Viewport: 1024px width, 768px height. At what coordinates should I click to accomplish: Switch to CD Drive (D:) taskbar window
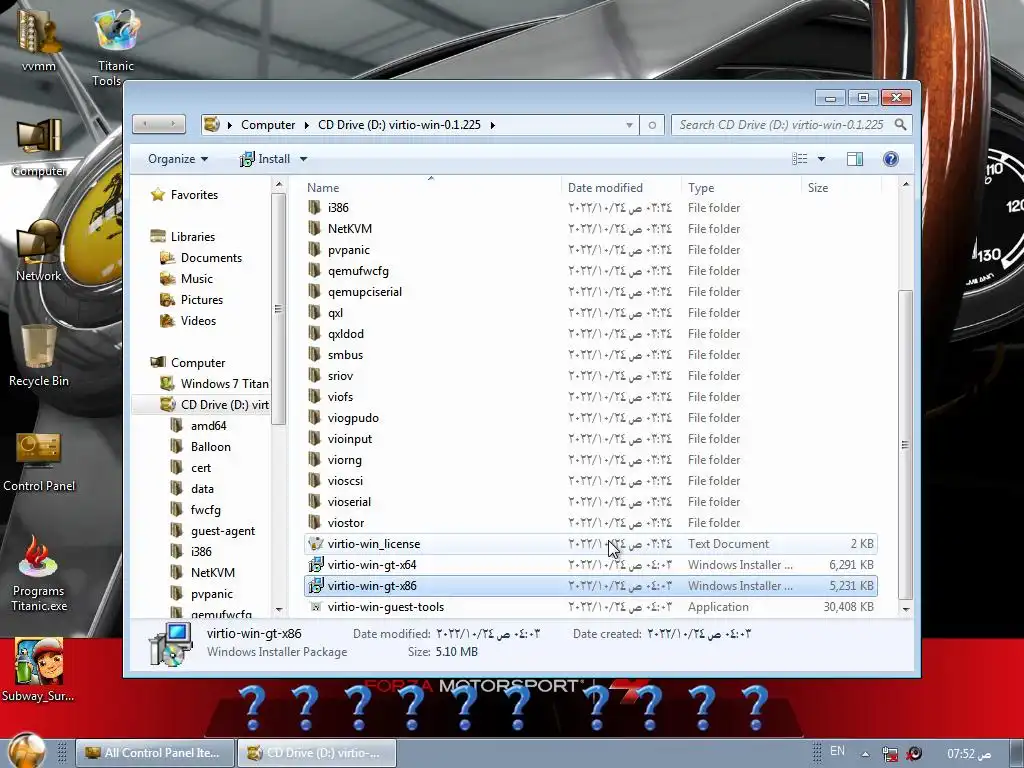tap(317, 753)
